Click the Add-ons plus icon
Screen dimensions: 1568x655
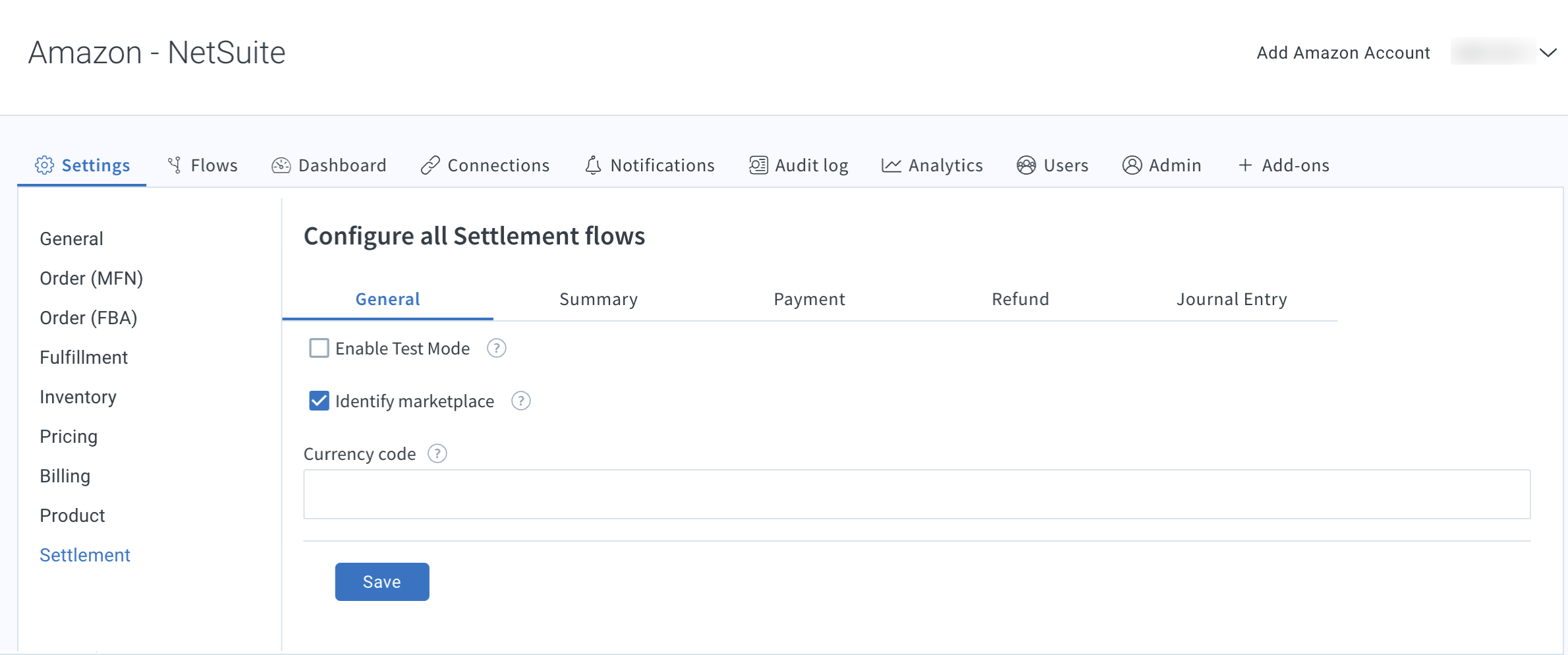click(x=1245, y=165)
